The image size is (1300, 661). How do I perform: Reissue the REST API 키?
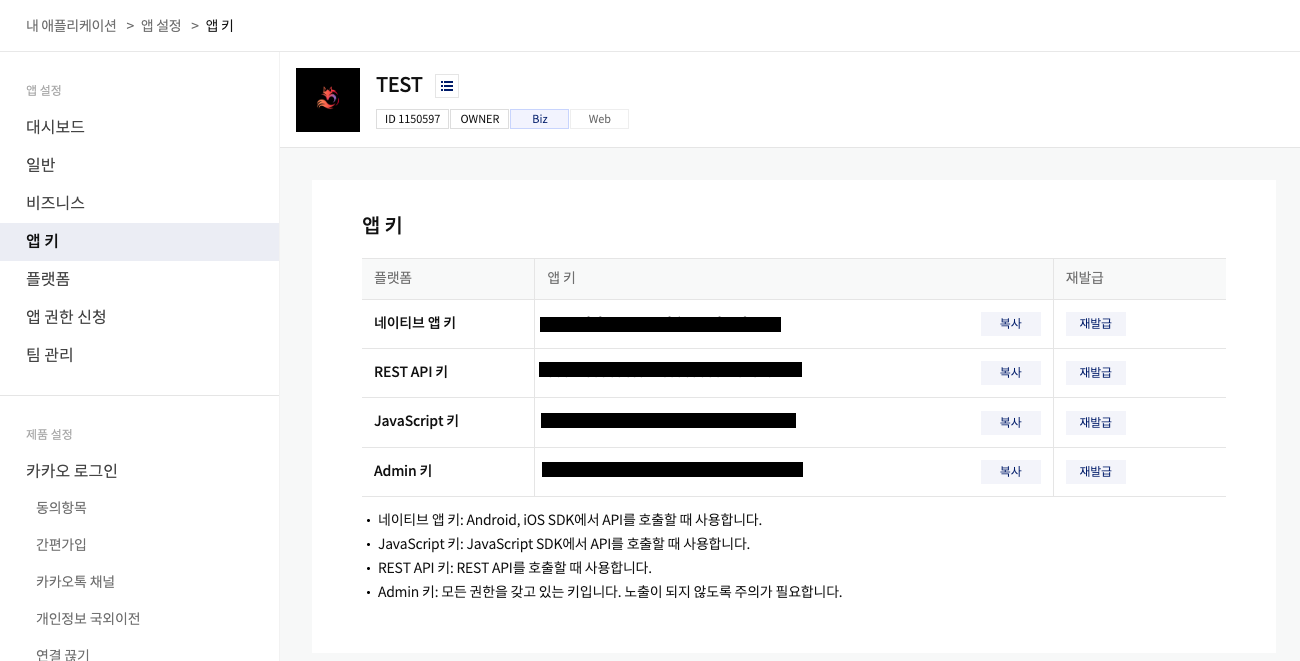tap(1096, 373)
